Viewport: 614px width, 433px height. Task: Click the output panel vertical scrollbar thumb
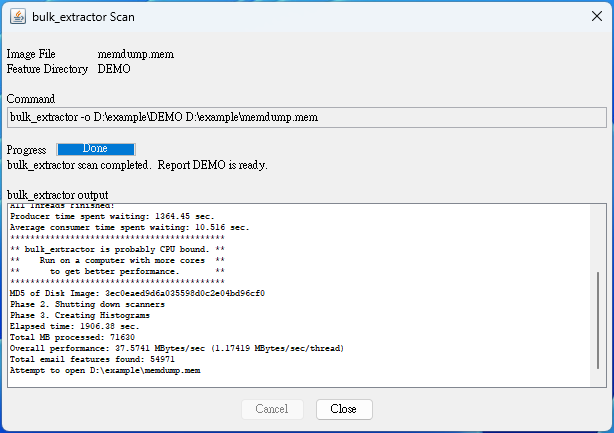598,320
